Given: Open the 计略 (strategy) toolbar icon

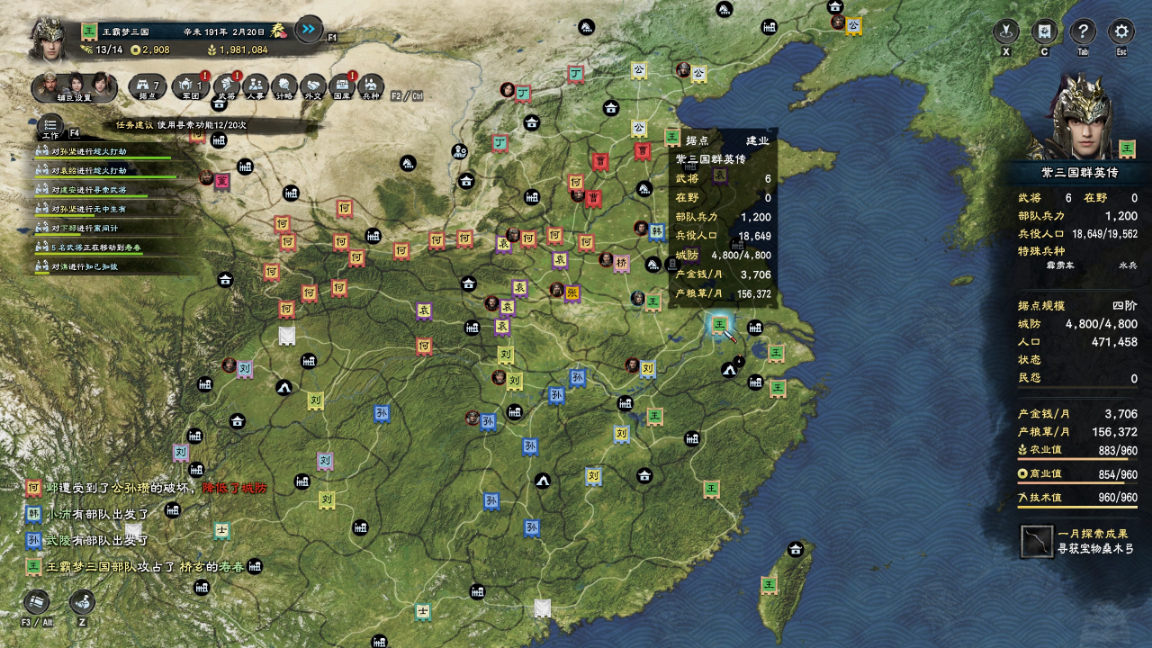Looking at the screenshot, I should coord(283,84).
